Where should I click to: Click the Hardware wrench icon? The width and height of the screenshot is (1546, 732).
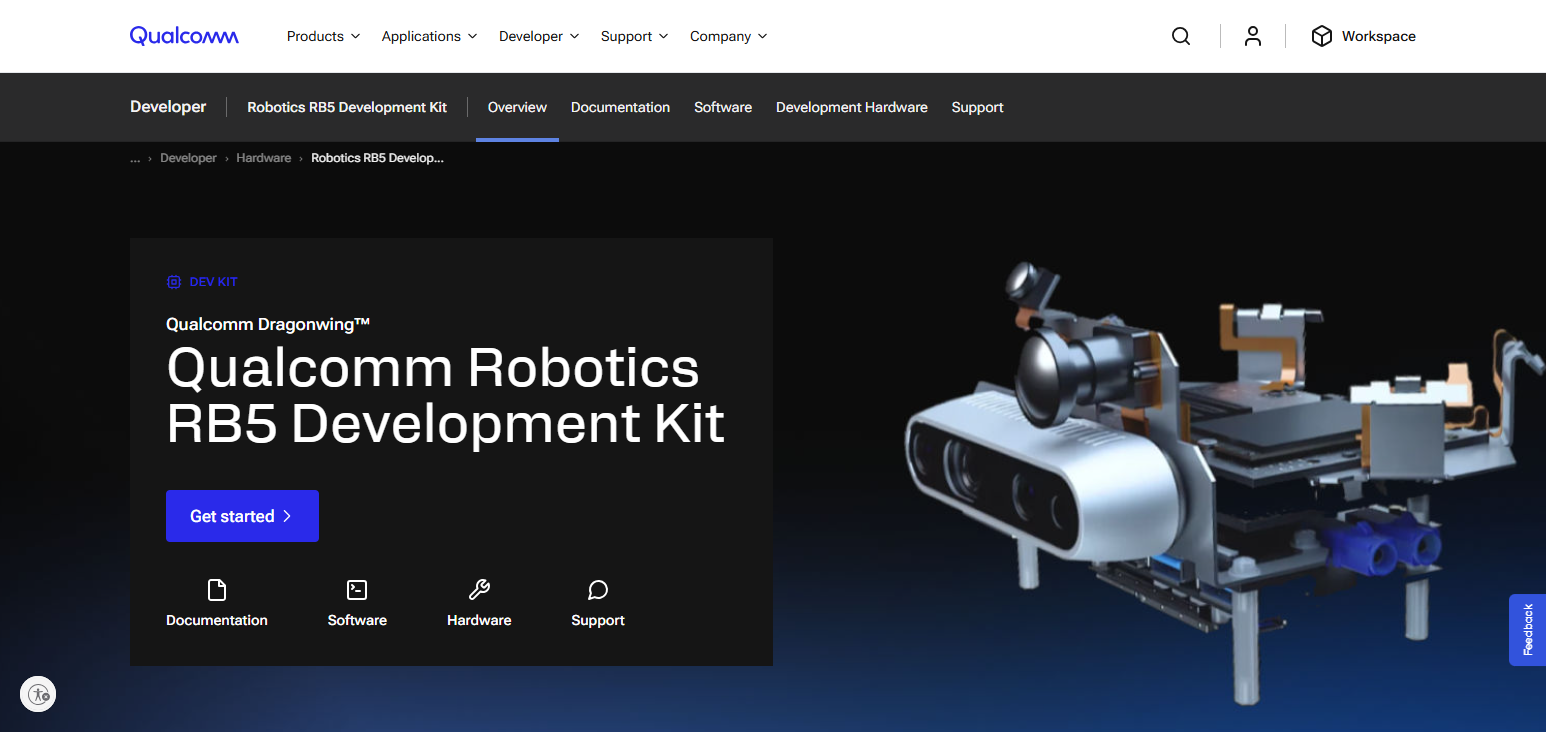tap(479, 589)
